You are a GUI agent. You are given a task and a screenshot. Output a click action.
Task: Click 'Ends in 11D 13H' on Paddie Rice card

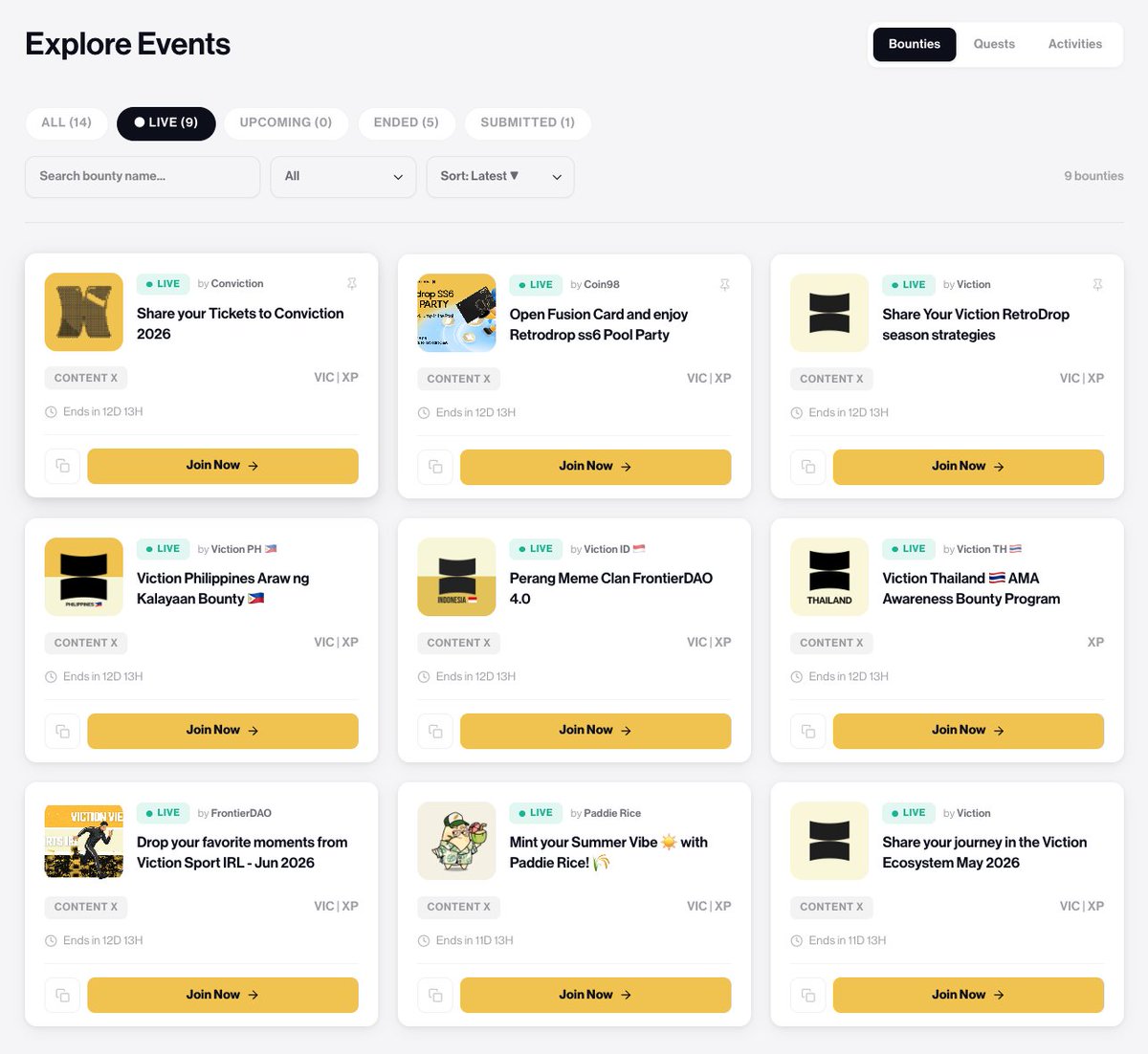[x=466, y=941]
